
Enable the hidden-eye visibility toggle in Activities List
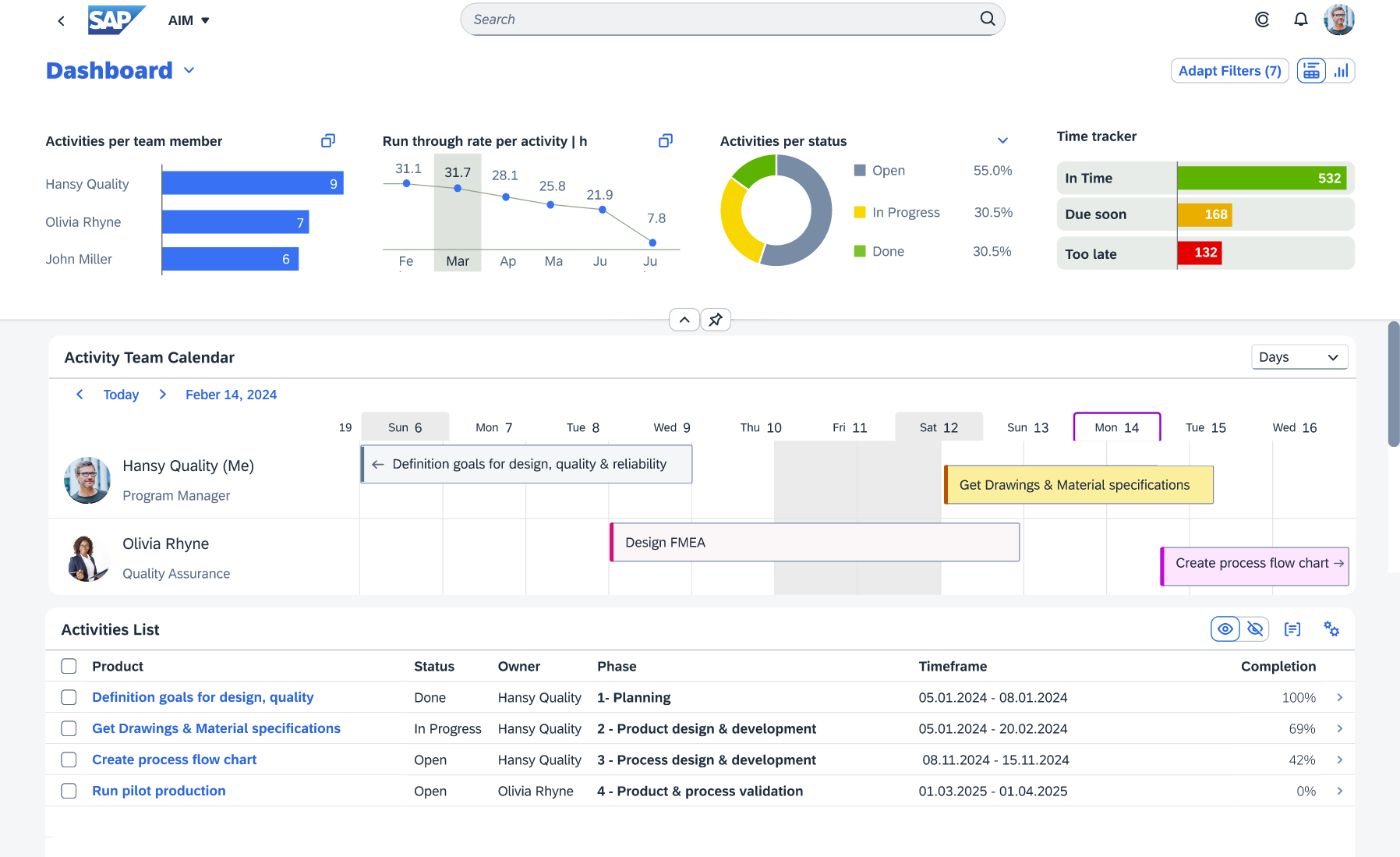[x=1256, y=629]
